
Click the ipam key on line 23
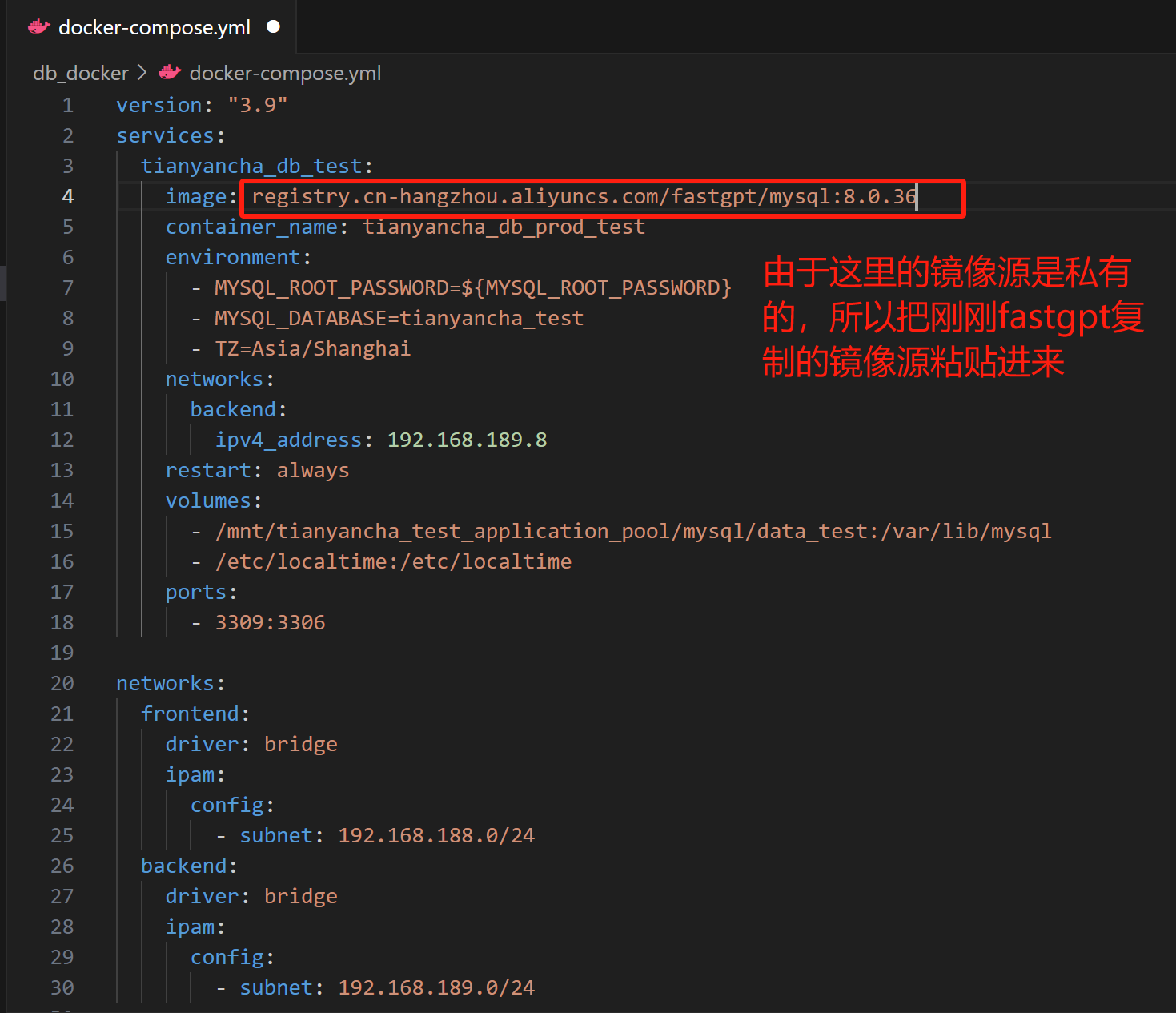click(190, 774)
